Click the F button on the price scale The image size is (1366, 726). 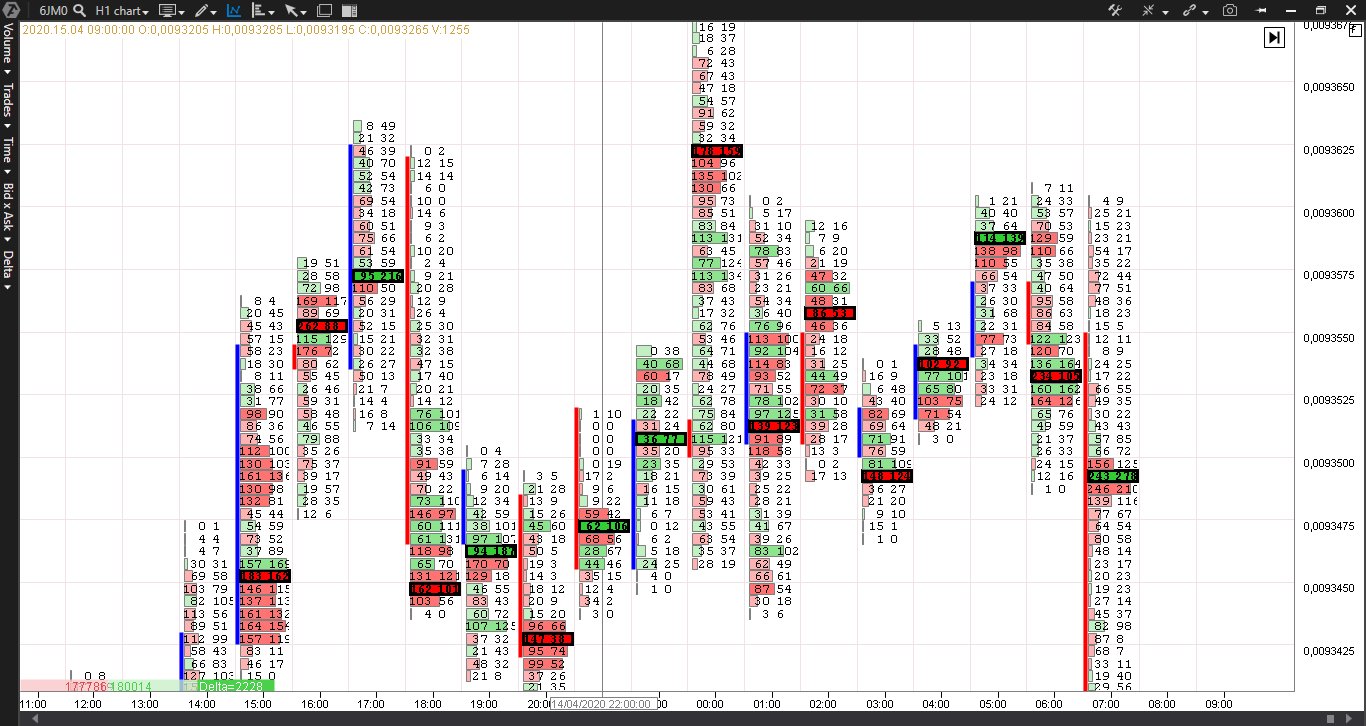[1355, 30]
